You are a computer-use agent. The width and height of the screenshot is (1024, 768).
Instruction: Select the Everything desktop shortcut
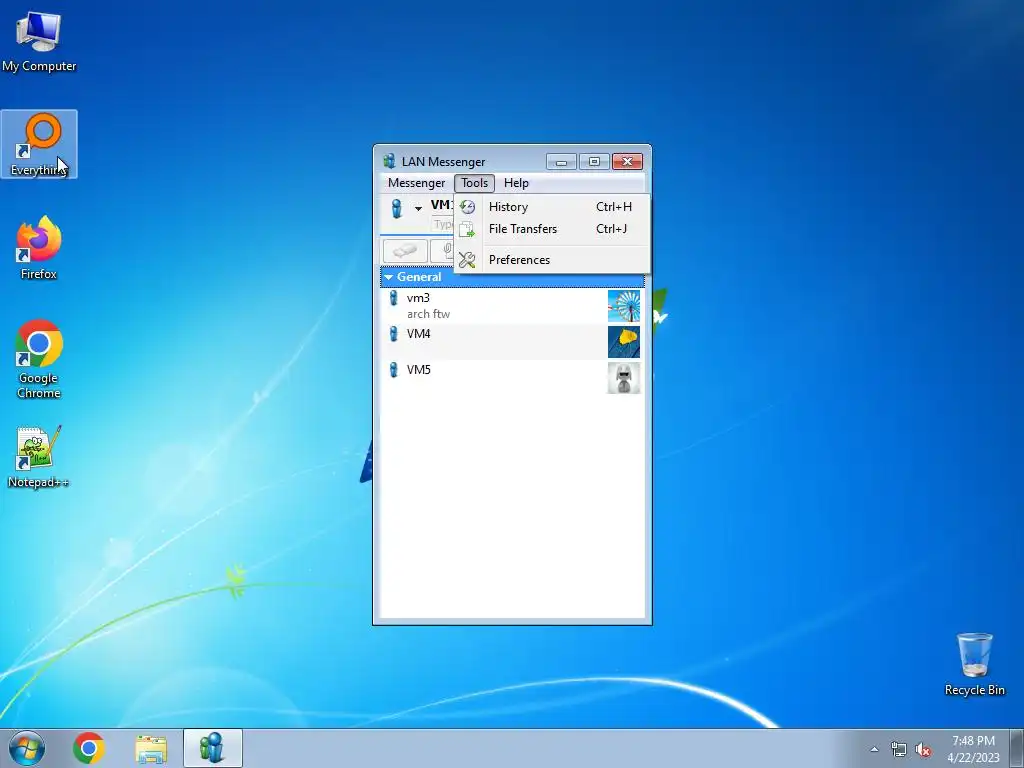39,144
